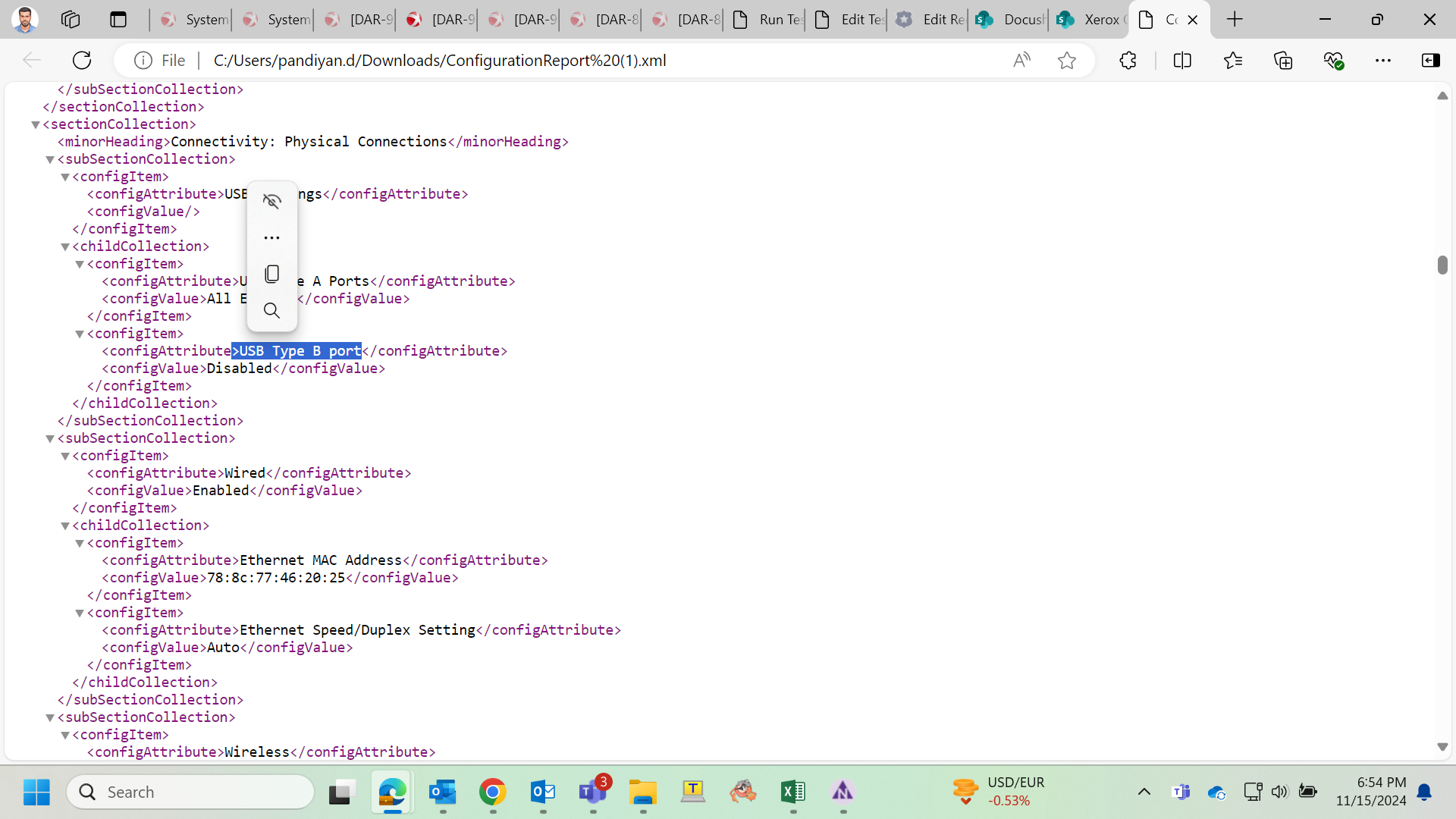Open the Collections icon
Viewport: 1456px width, 819px height.
tap(1283, 61)
